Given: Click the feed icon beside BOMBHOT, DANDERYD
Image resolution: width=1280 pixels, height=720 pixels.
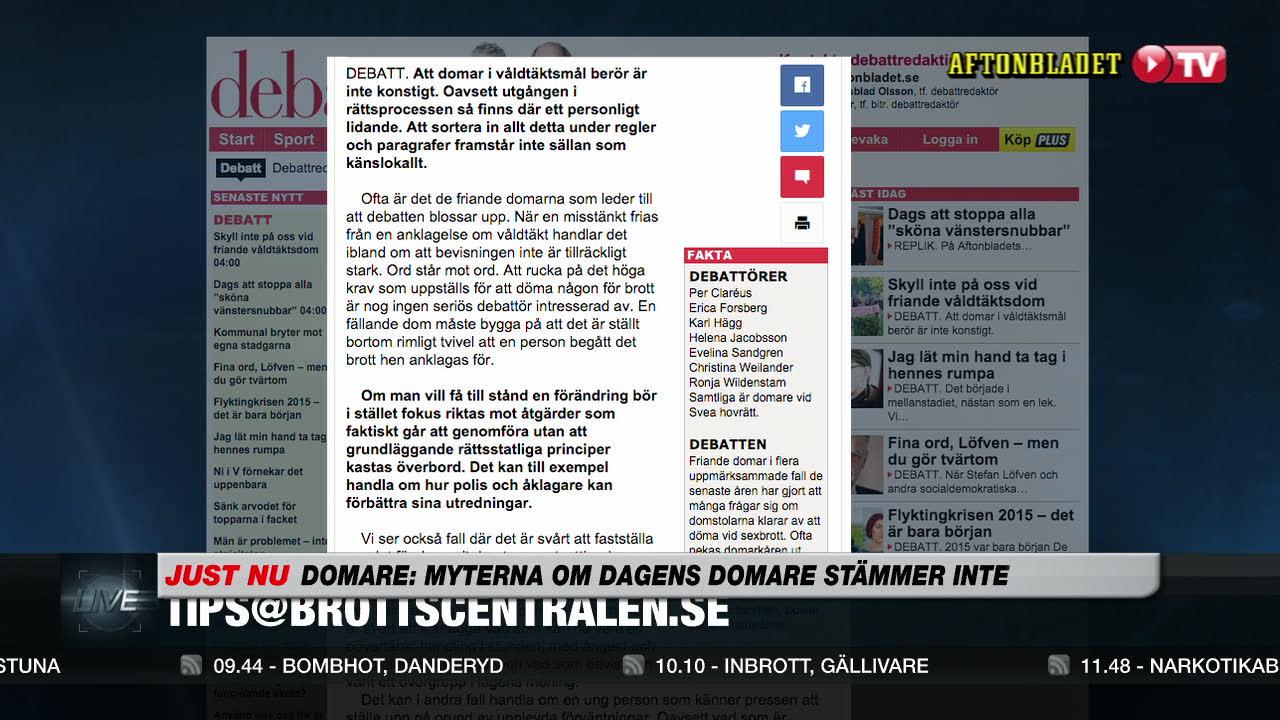Looking at the screenshot, I should coord(190,664).
